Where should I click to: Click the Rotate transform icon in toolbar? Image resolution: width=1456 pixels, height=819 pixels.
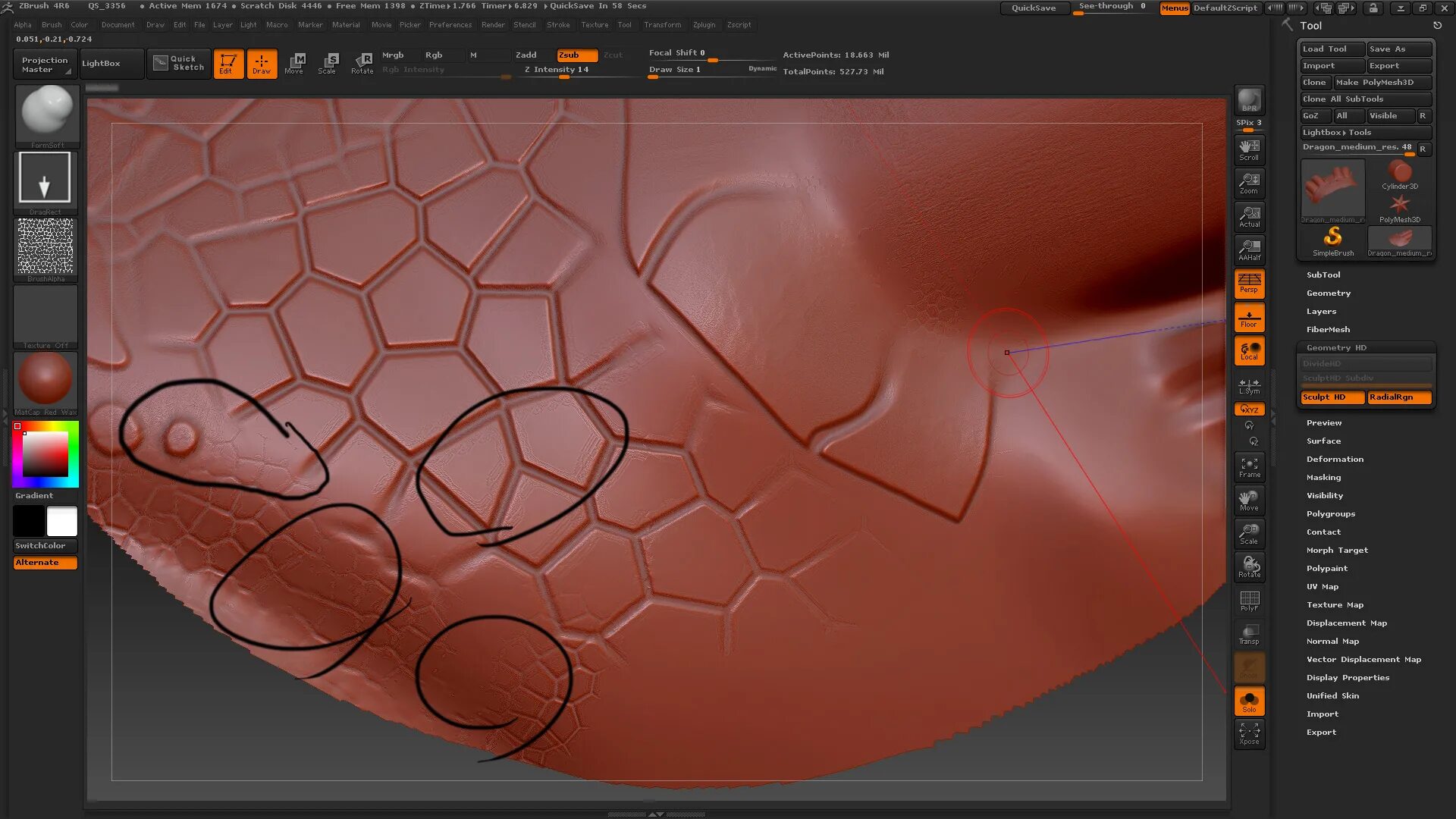pos(362,63)
